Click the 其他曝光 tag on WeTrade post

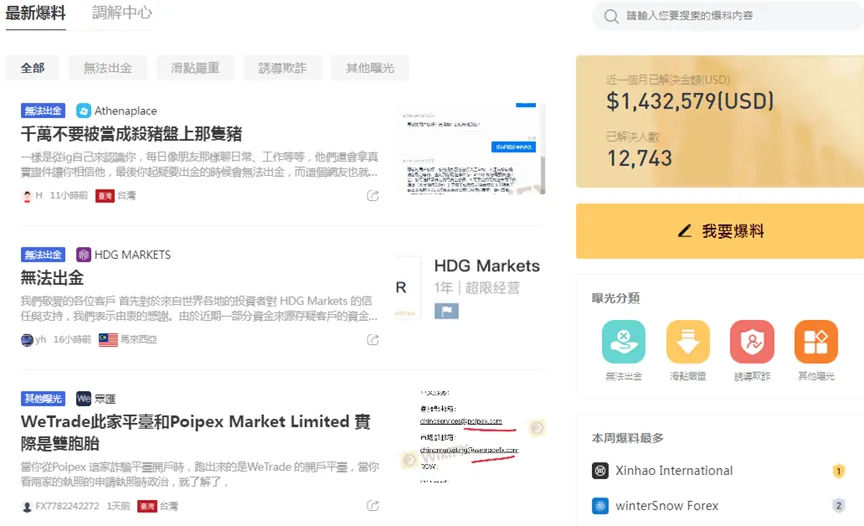[x=43, y=398]
